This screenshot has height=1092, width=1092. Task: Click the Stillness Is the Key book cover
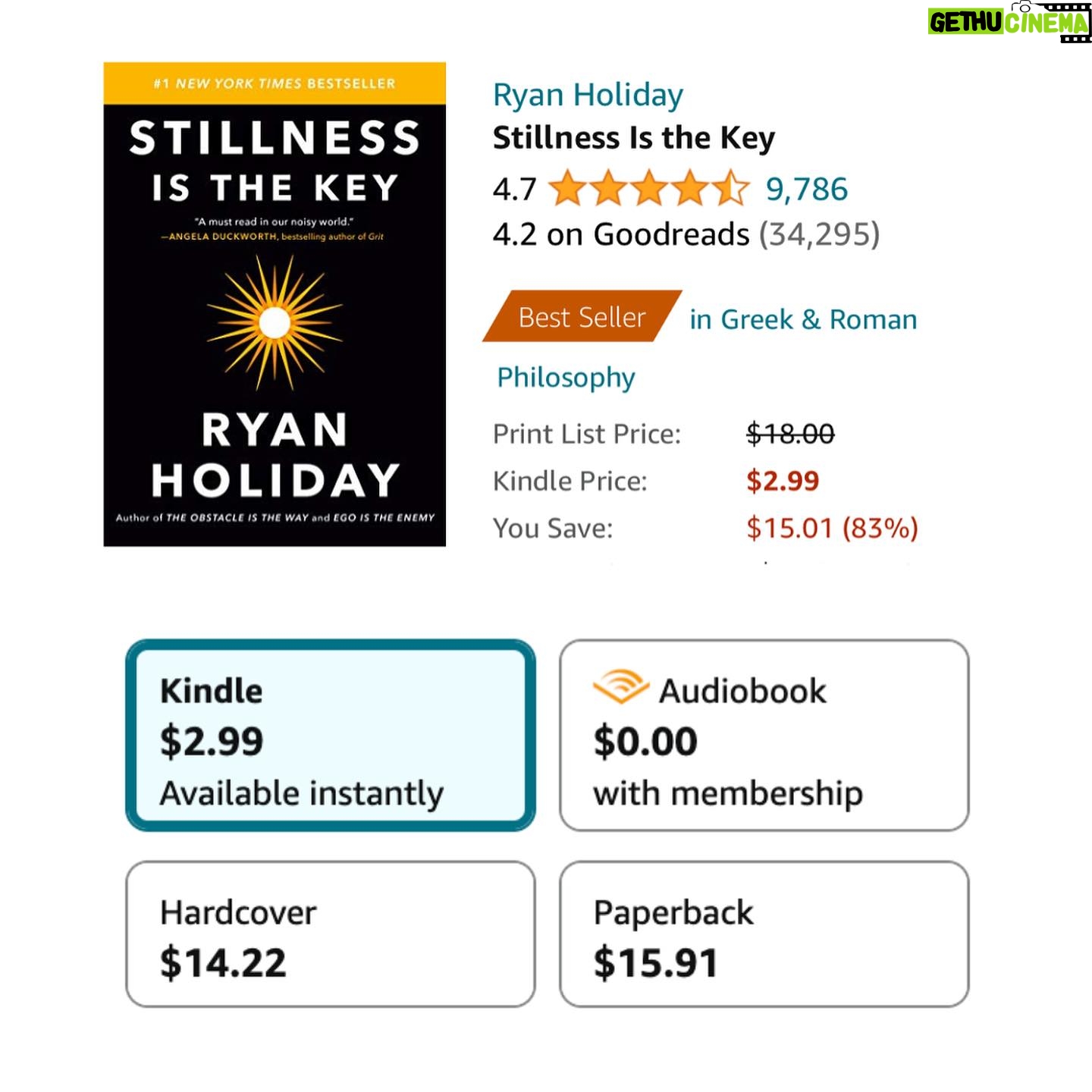(x=275, y=304)
